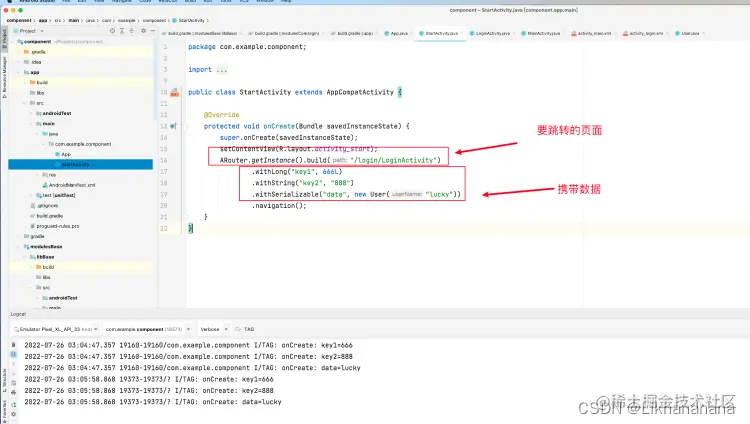The image size is (750, 424).
Task: Click the override gutter icon on line 13
Action: click(x=173, y=126)
